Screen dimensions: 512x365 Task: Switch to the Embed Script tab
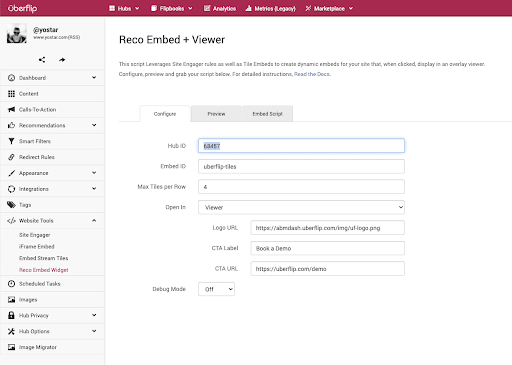click(267, 114)
